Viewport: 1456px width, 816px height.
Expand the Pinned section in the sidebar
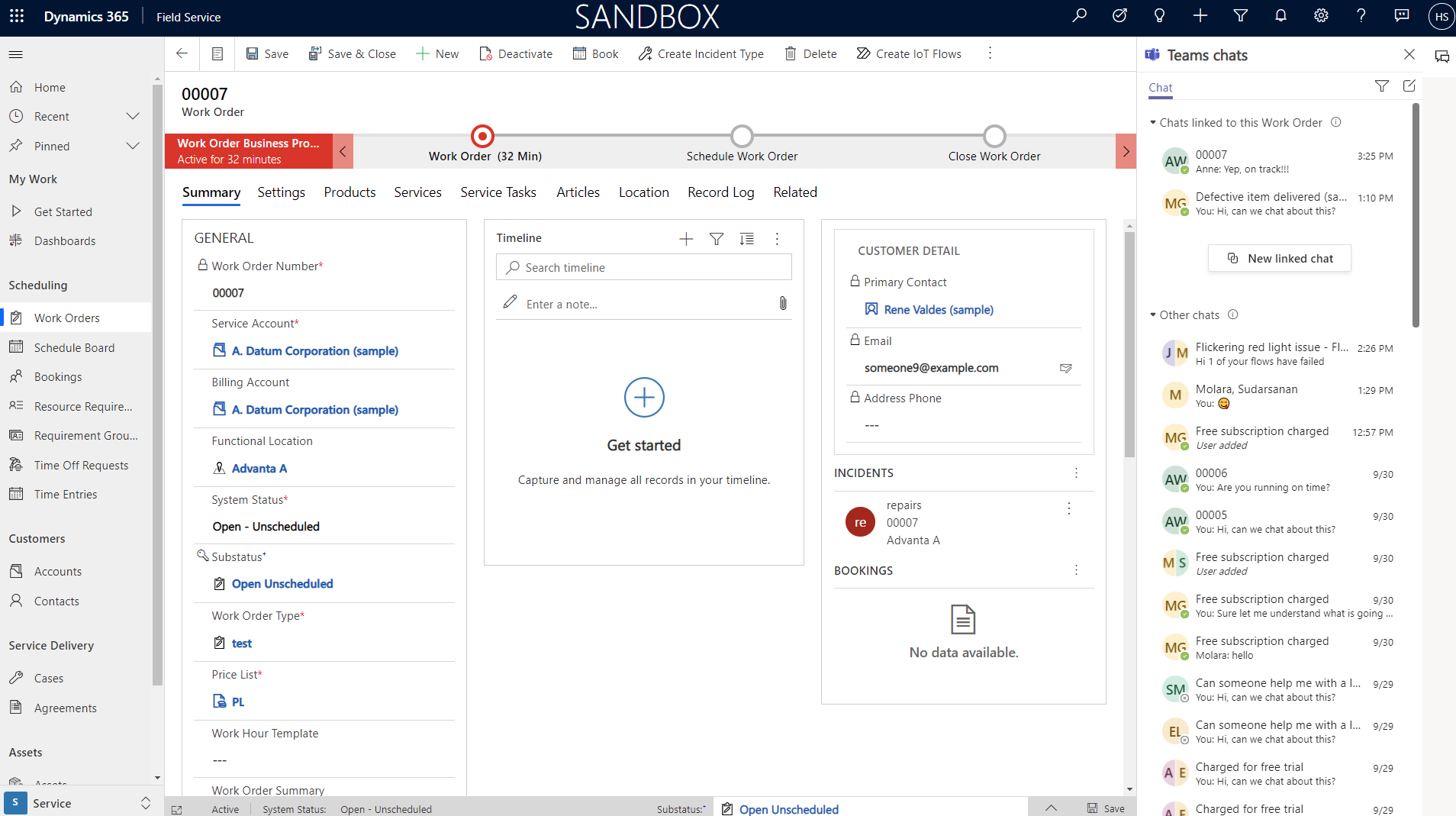pos(133,146)
